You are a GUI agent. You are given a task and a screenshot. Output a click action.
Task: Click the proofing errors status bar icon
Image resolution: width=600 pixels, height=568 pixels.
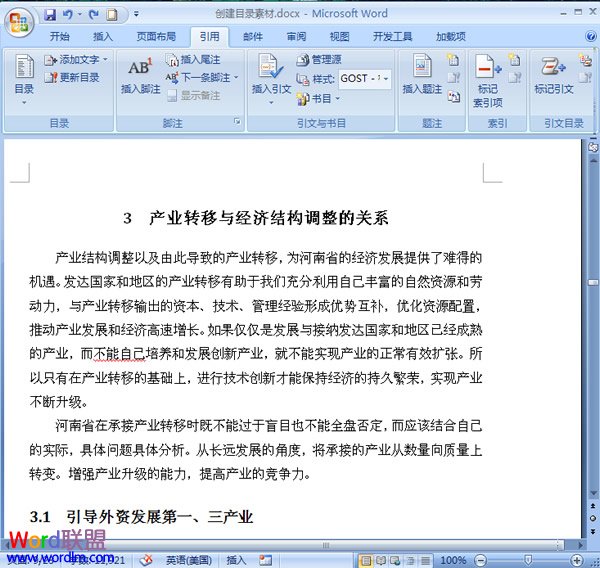click(x=146, y=561)
